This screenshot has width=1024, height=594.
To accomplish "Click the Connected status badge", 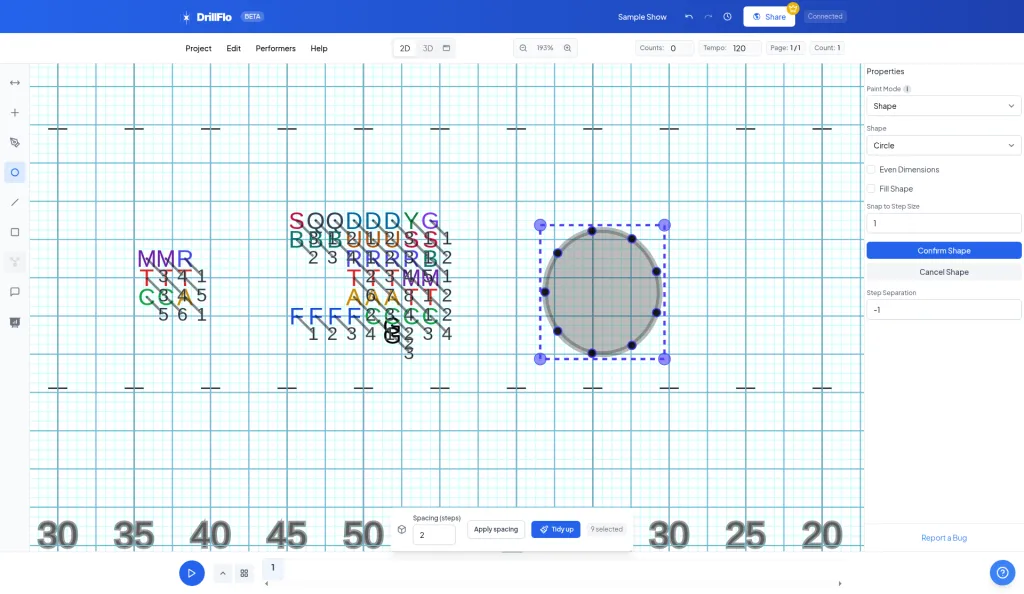I will [825, 16].
